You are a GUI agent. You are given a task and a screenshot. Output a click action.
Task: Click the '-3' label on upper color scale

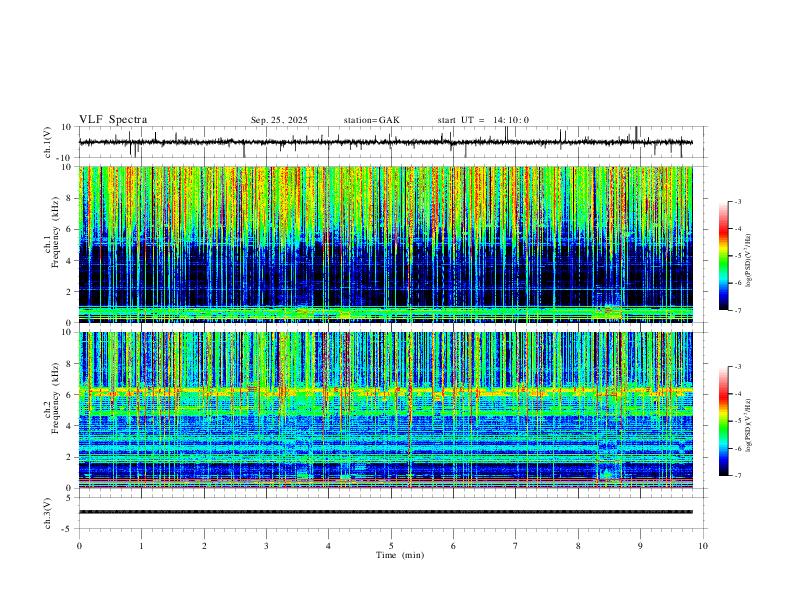click(738, 201)
